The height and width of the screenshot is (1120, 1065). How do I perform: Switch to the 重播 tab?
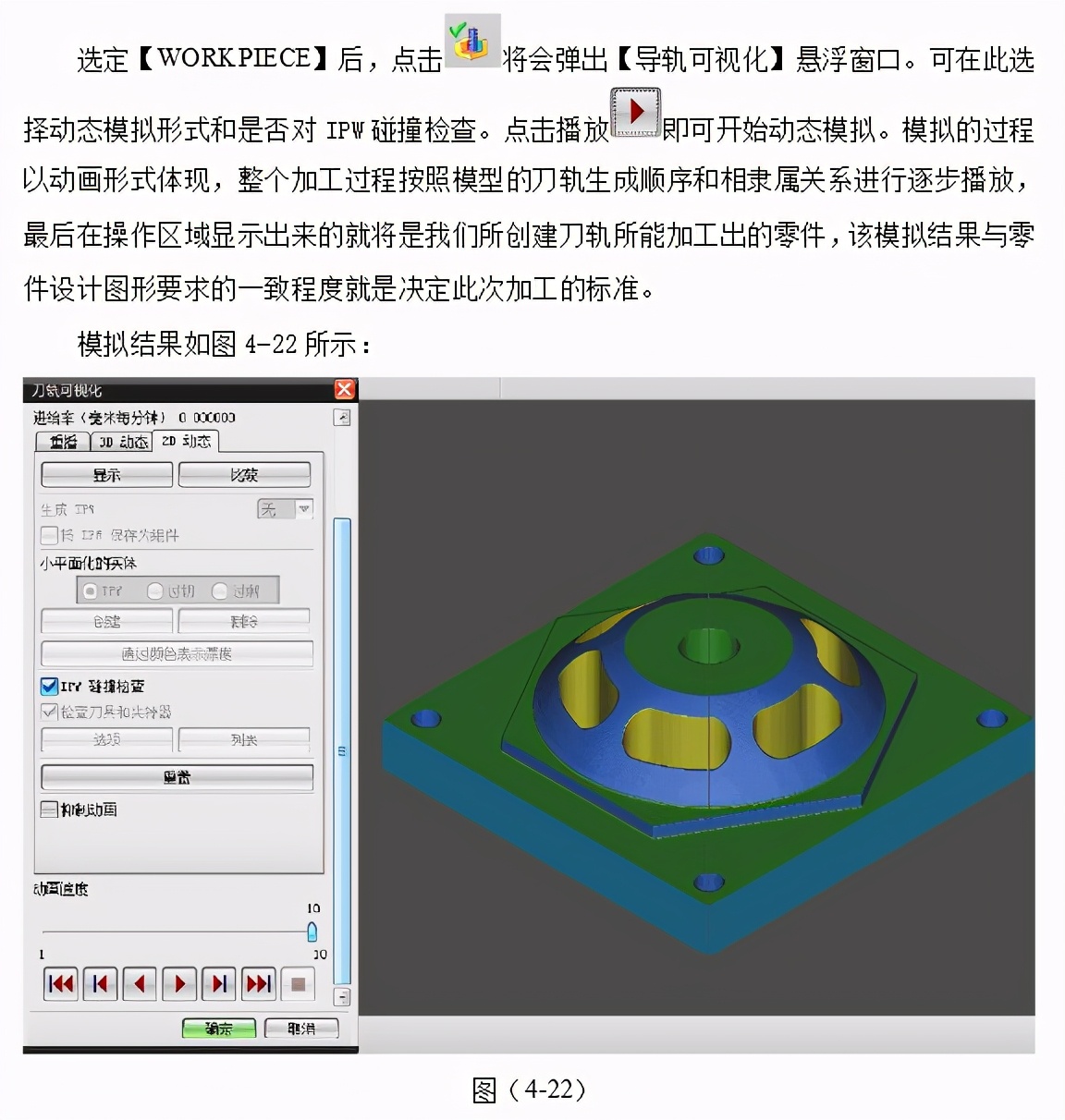pyautogui.click(x=63, y=442)
